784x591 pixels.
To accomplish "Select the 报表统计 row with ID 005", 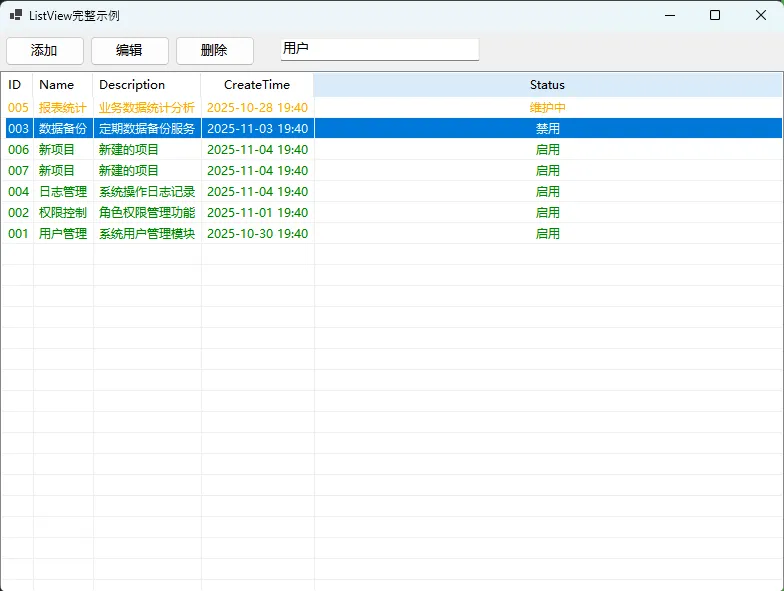I will [62, 107].
